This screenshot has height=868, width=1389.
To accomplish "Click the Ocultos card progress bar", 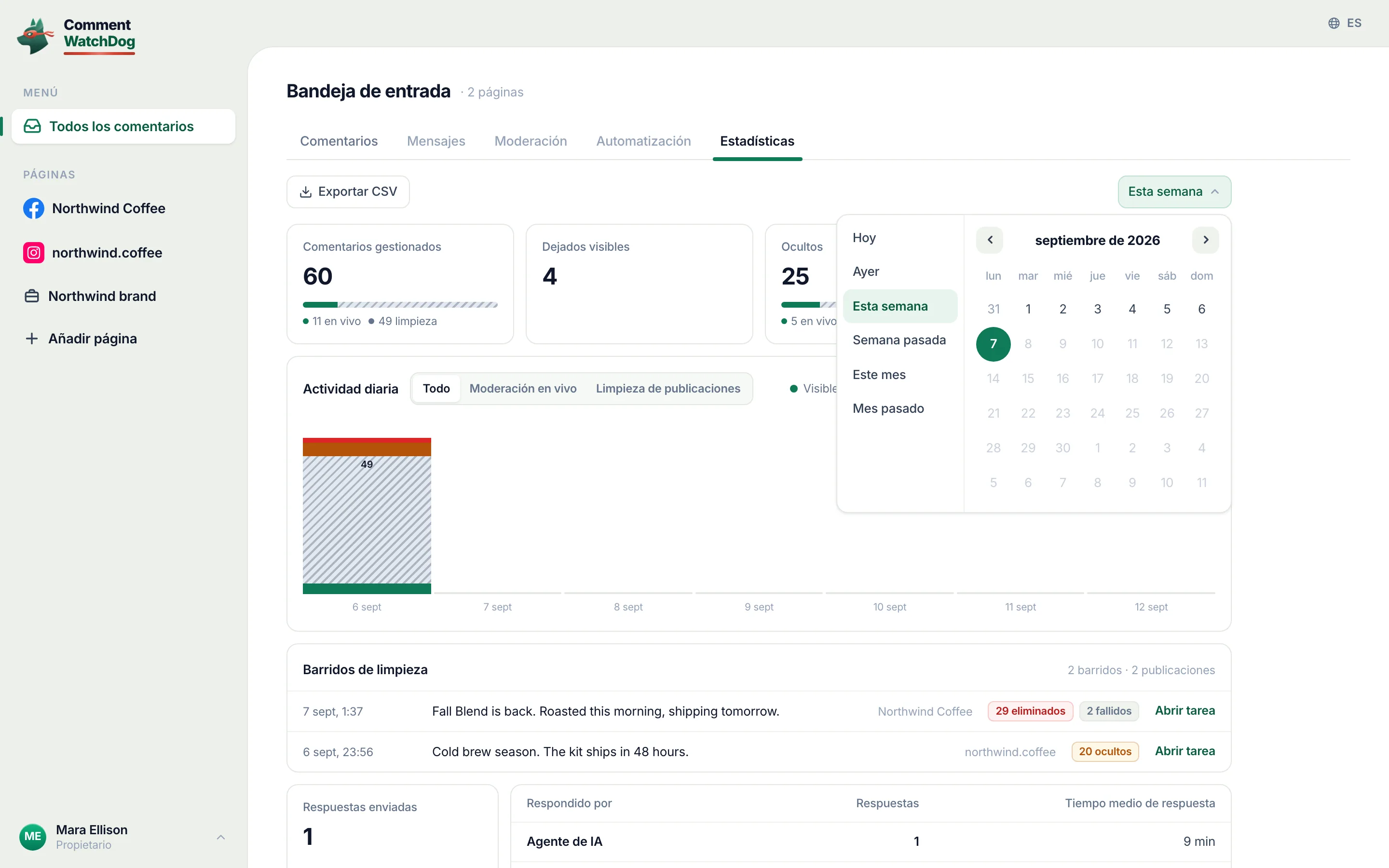I will [x=809, y=305].
